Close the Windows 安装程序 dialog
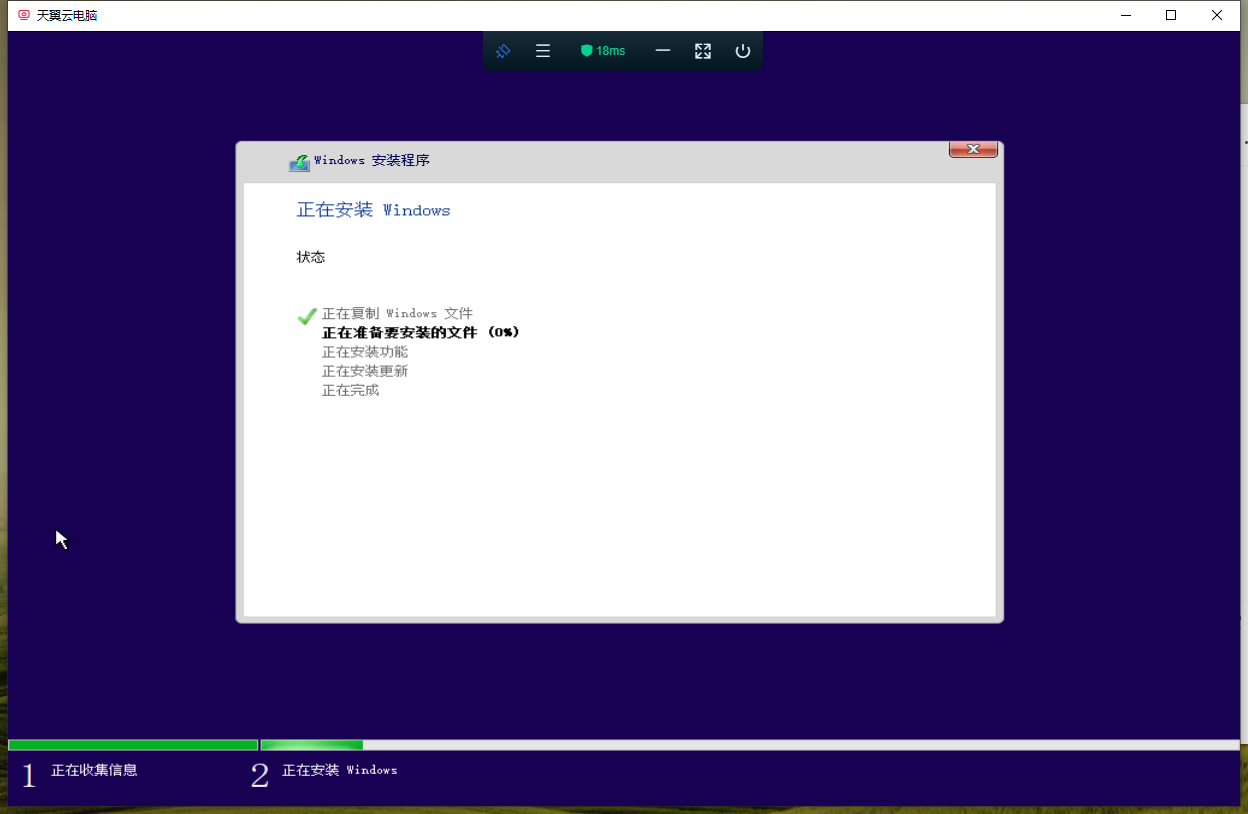The height and width of the screenshot is (814, 1248). pos(973,150)
